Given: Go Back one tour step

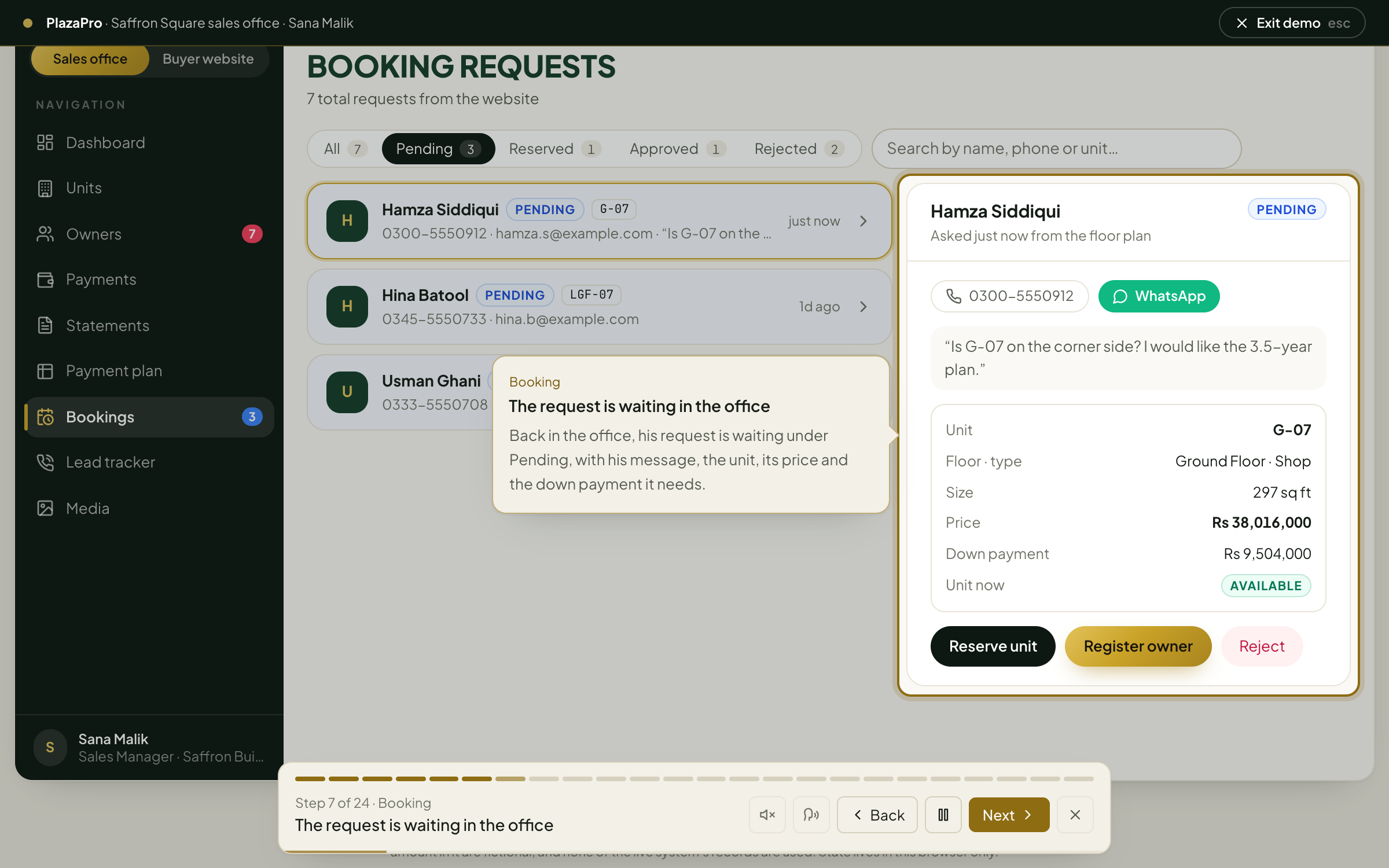Looking at the screenshot, I should 877,815.
